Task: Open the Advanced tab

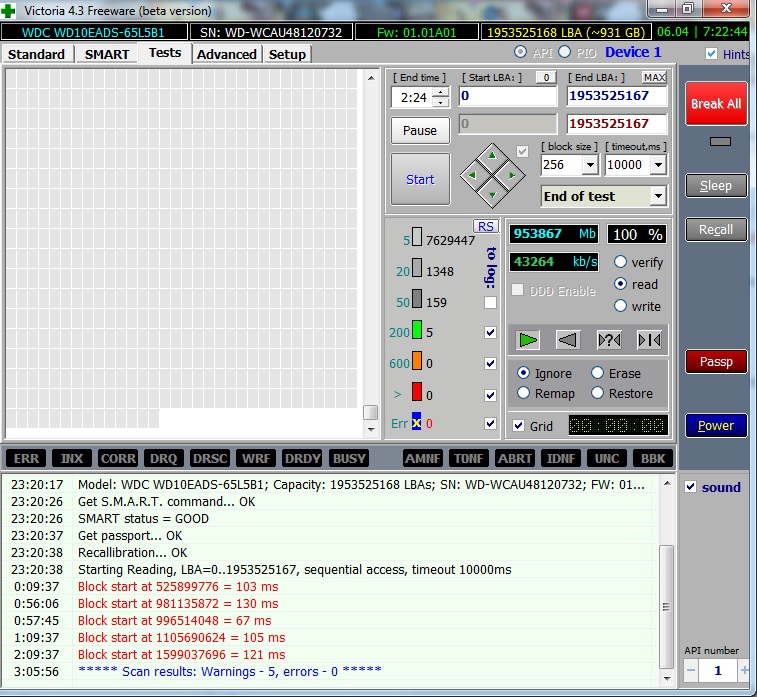Action: (x=227, y=54)
